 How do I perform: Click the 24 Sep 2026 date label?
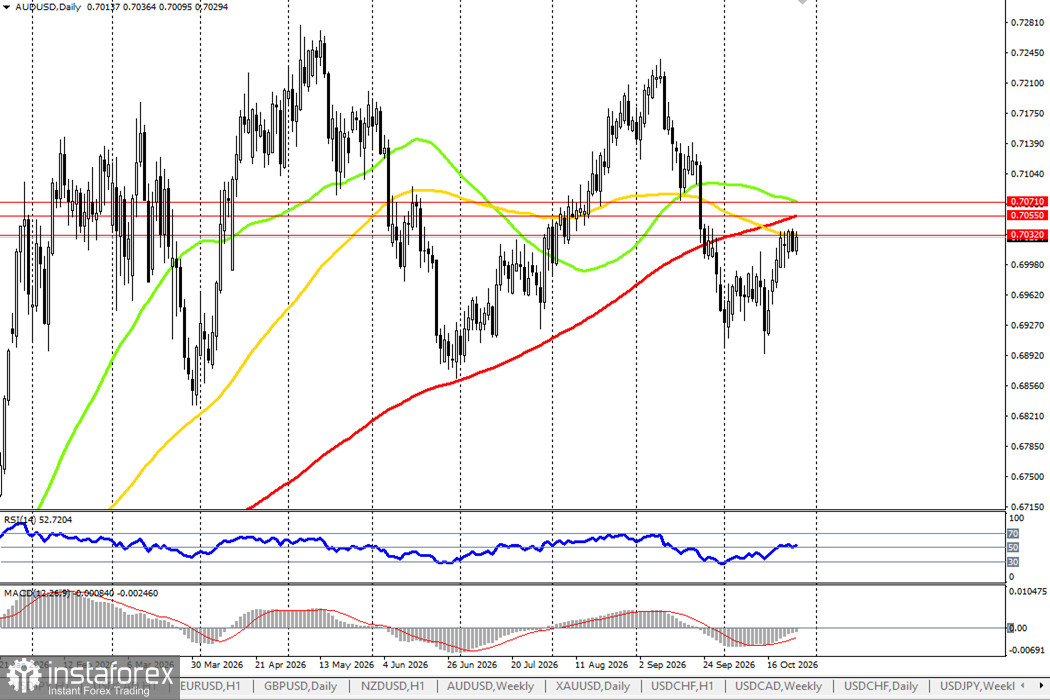point(729,665)
